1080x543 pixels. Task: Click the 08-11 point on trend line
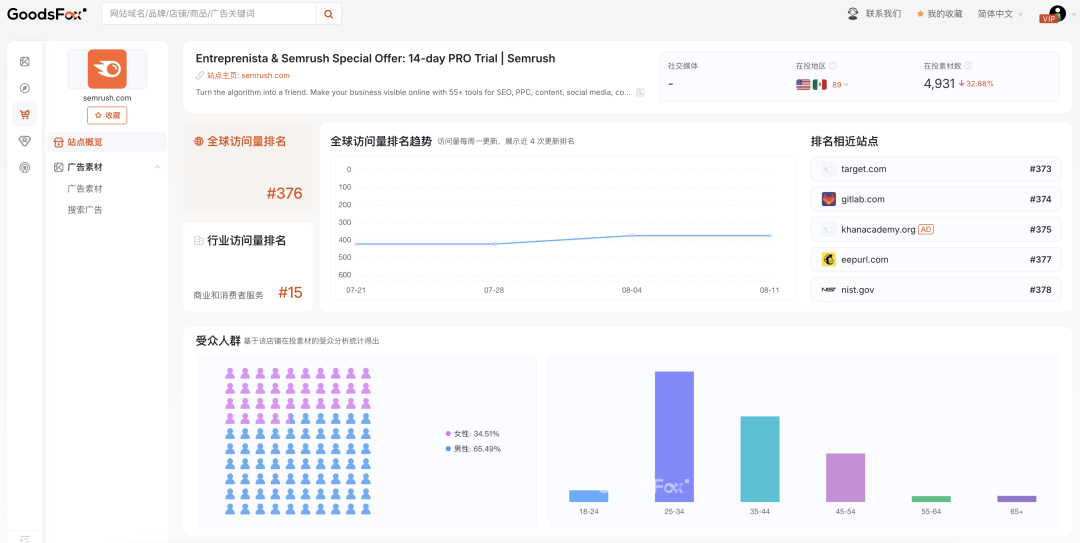769,236
